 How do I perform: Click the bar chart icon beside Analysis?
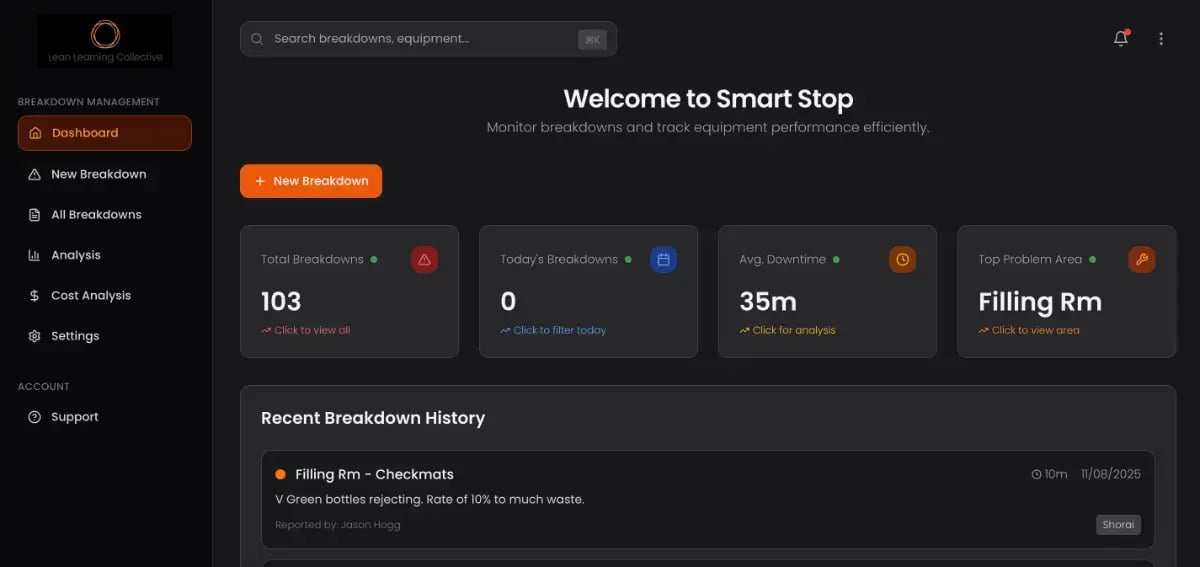pos(35,255)
